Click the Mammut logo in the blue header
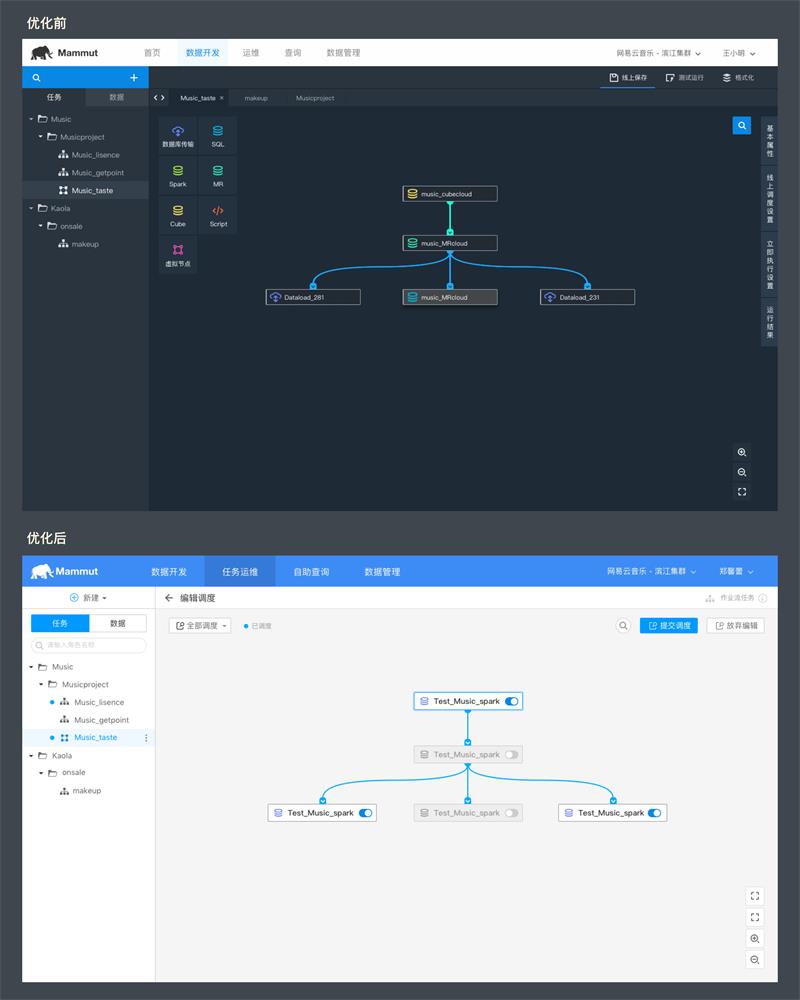Screen dimensions: 800x1000 pos(64,571)
